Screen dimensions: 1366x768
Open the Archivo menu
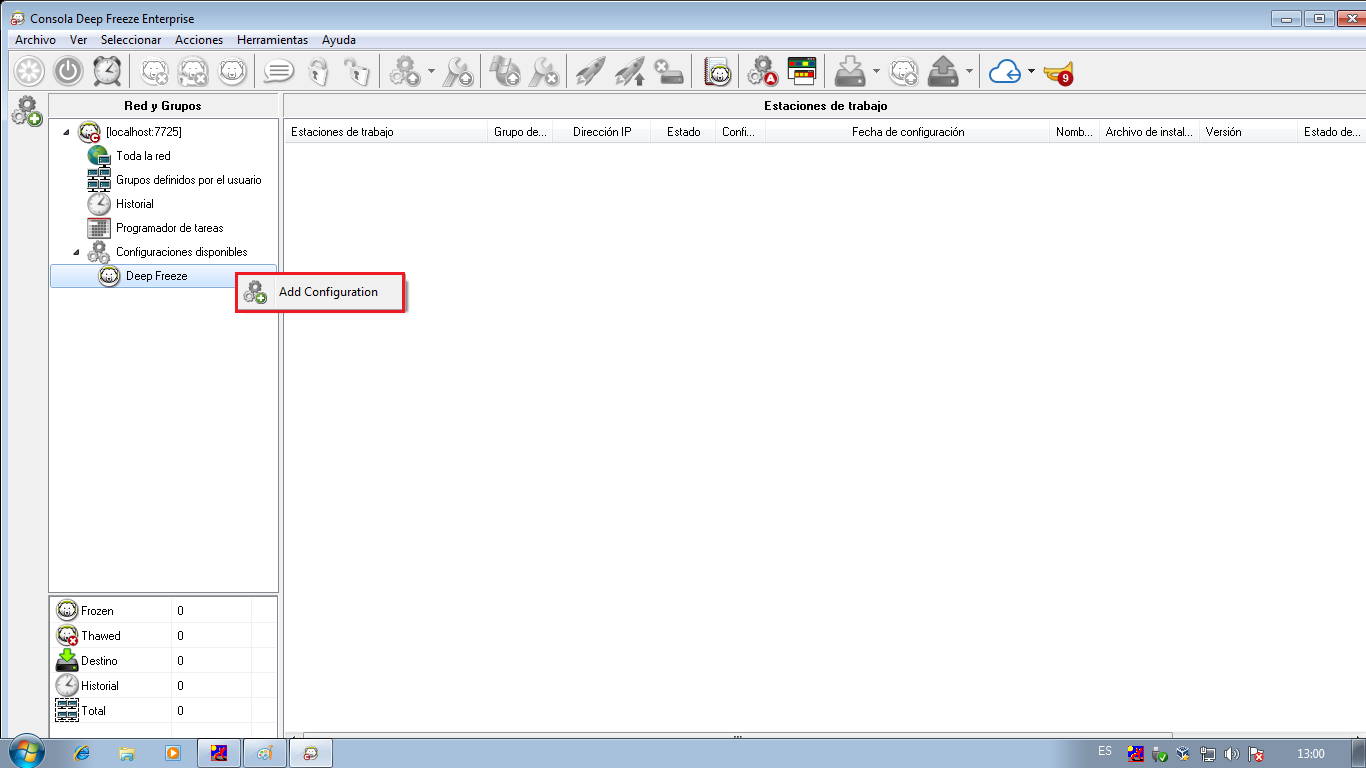(x=35, y=40)
